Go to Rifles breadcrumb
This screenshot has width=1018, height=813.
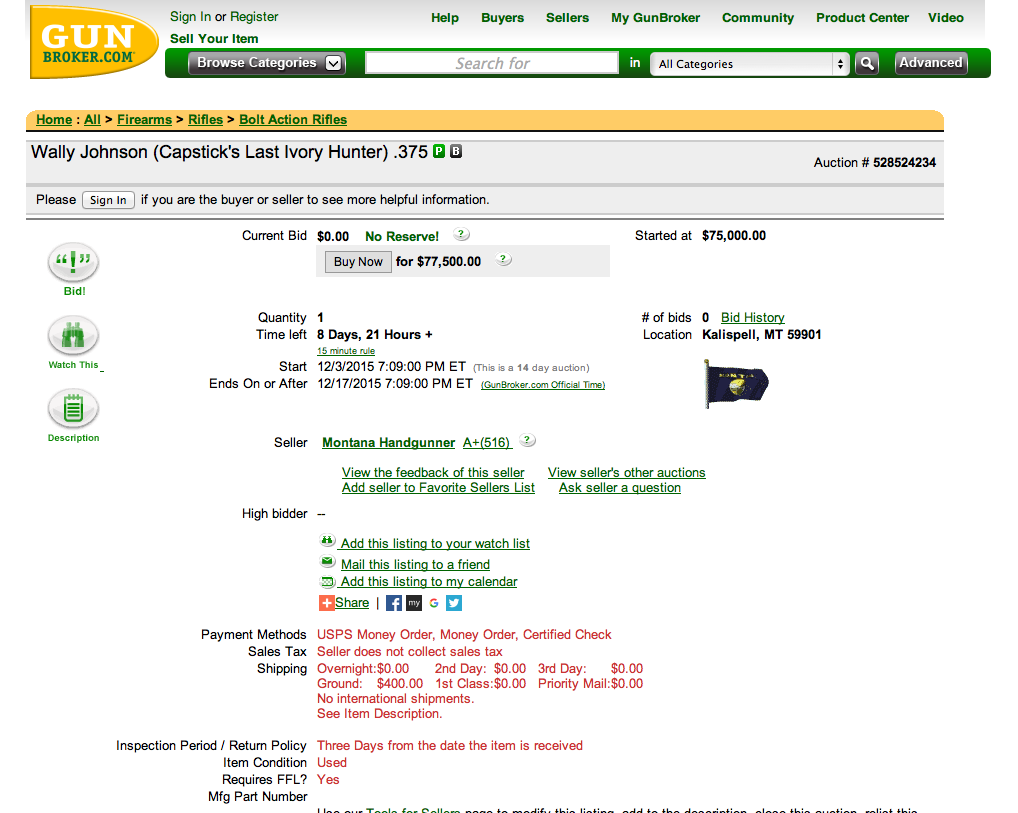(x=205, y=119)
